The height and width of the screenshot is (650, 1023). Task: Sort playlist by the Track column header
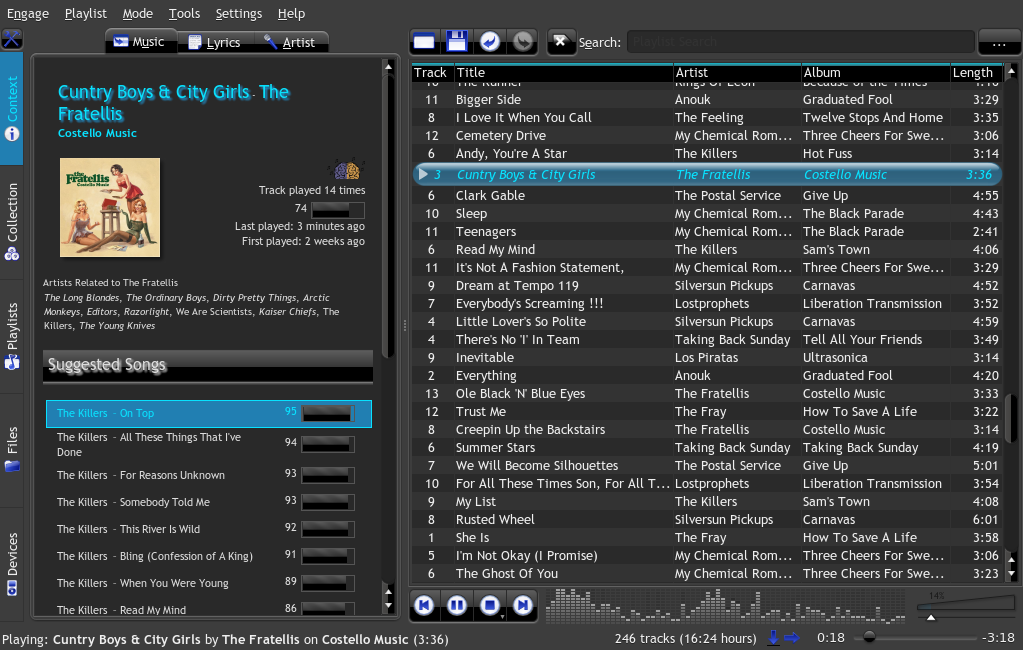point(432,72)
